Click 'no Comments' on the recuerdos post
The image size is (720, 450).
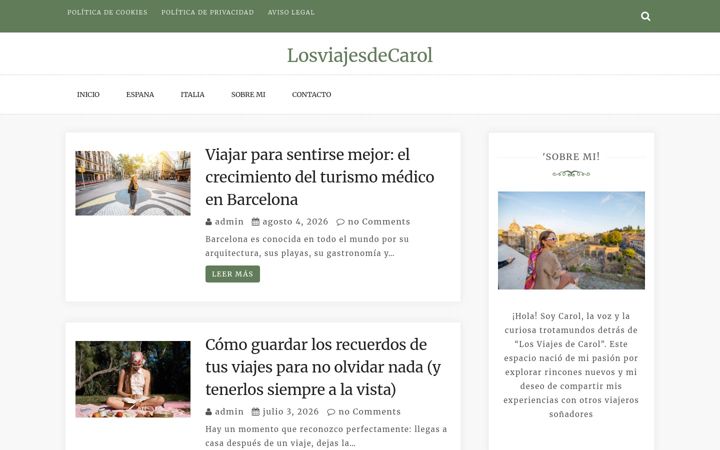[370, 412]
